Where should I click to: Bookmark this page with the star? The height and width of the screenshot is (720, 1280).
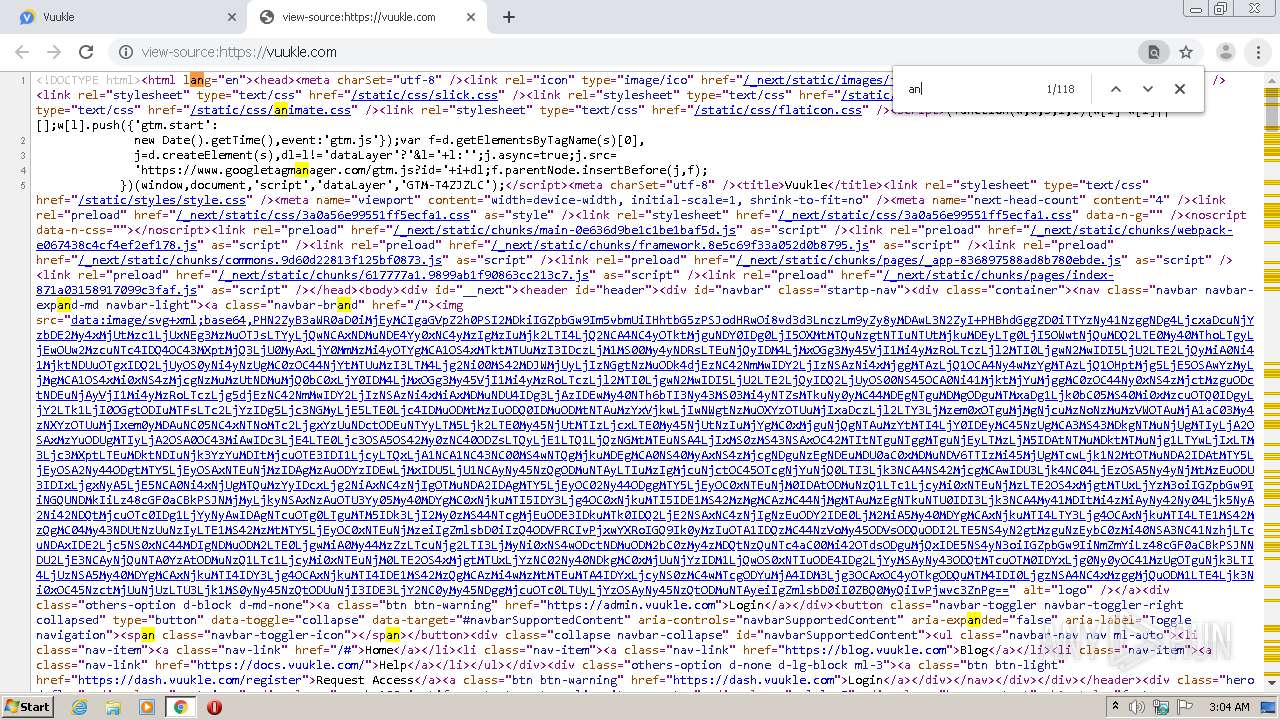tap(1186, 52)
